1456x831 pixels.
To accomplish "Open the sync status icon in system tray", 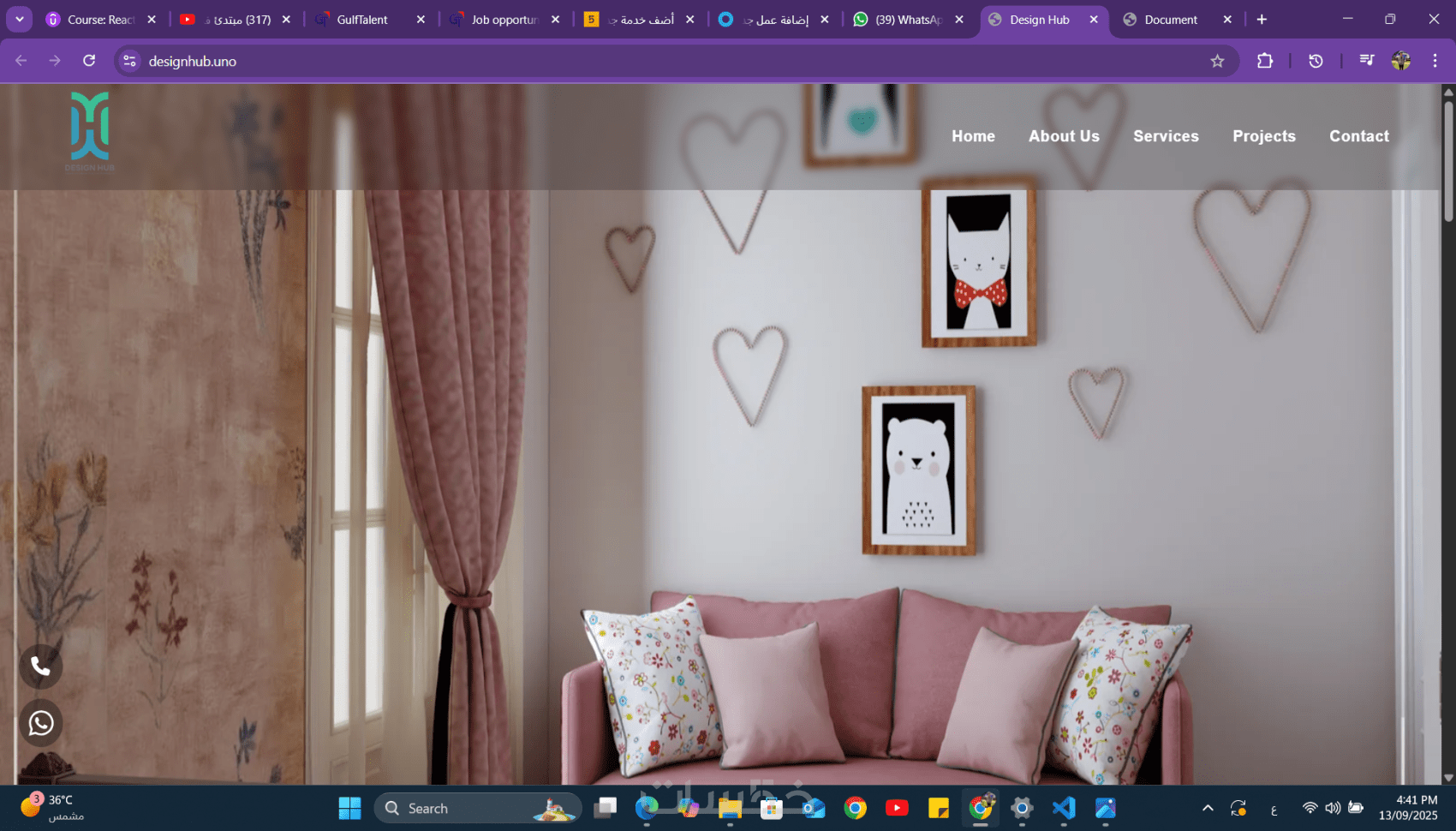I will click(x=1238, y=808).
